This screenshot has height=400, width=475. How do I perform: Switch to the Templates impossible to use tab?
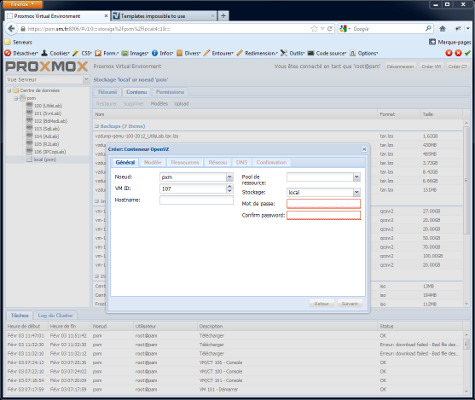tap(163, 16)
